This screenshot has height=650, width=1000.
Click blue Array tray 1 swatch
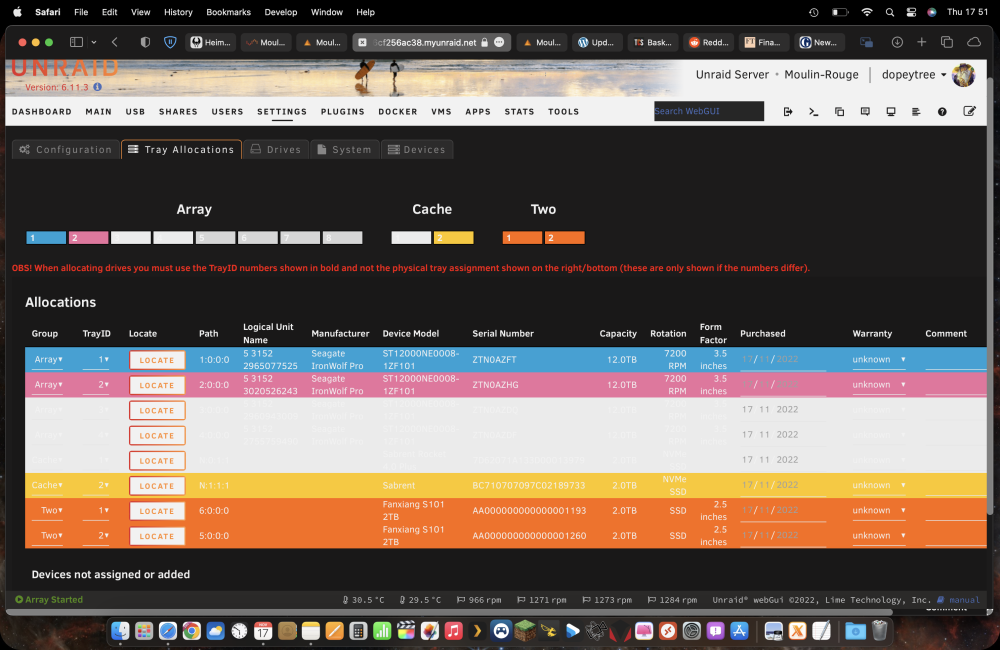(46, 238)
